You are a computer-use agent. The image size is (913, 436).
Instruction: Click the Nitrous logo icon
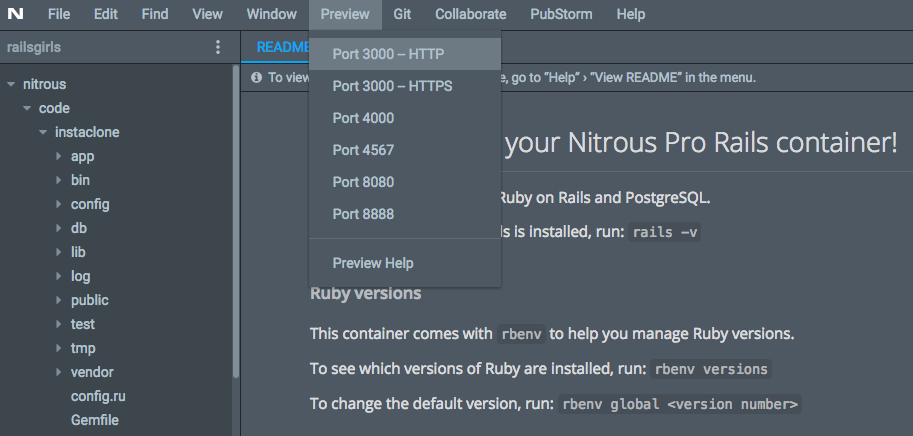coord(17,14)
